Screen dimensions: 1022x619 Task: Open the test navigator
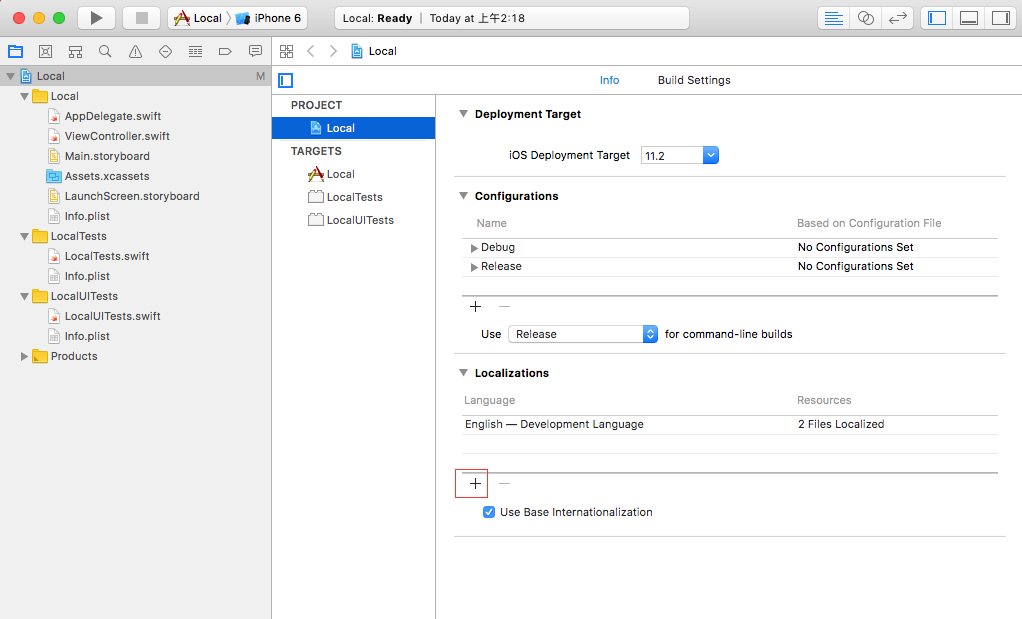(166, 51)
